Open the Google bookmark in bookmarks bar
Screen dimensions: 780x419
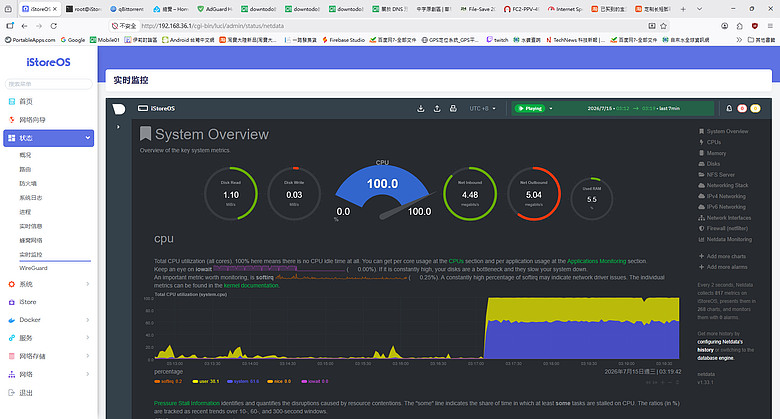pos(73,40)
